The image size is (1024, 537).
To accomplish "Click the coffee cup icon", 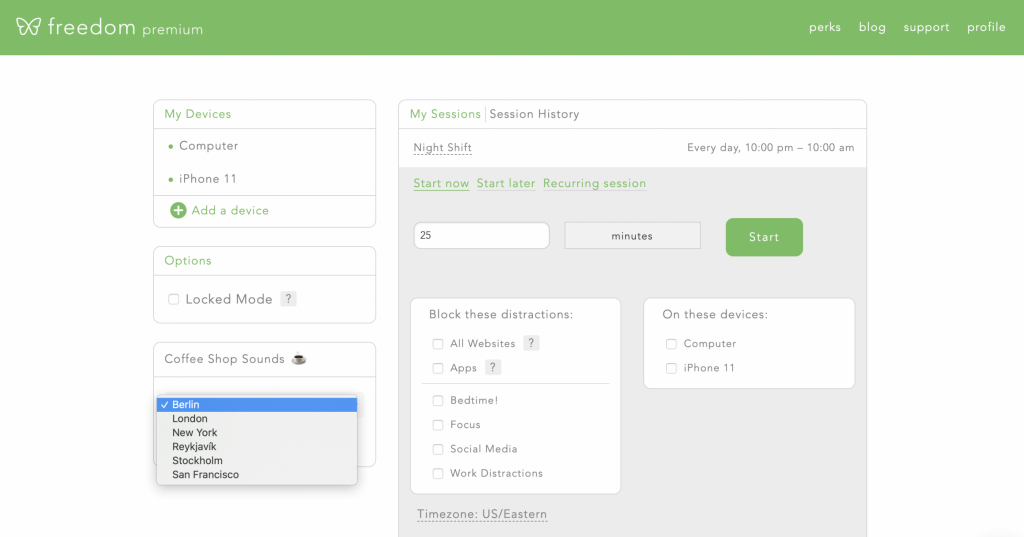I will (x=298, y=359).
